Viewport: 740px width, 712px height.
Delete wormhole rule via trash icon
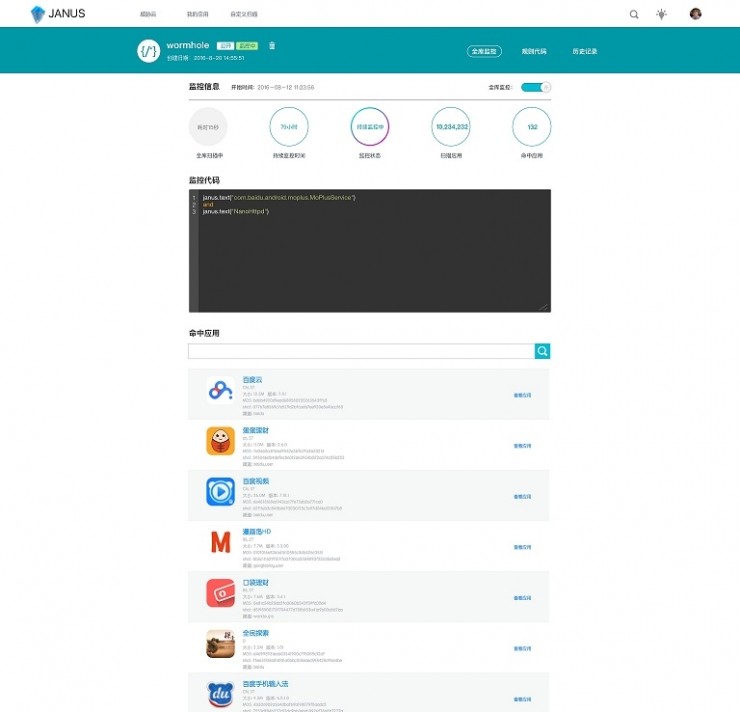pos(272,45)
